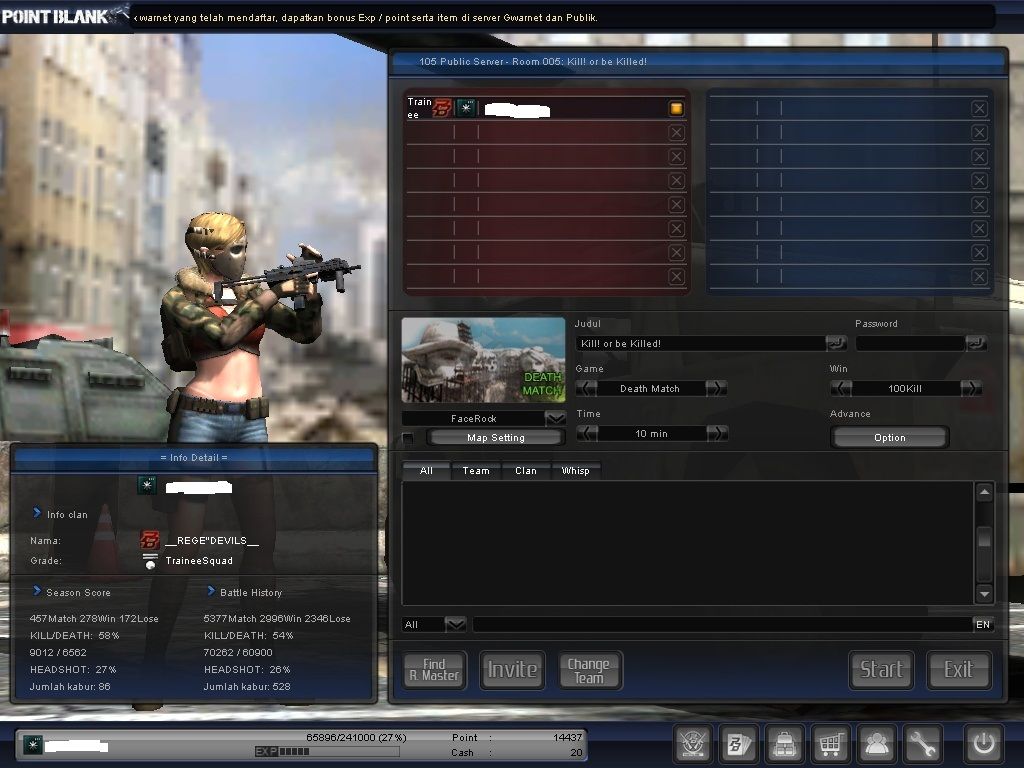Viewport: 1024px width, 768px height.
Task: Click the rank badge in Info Detail
Action: coord(147,485)
